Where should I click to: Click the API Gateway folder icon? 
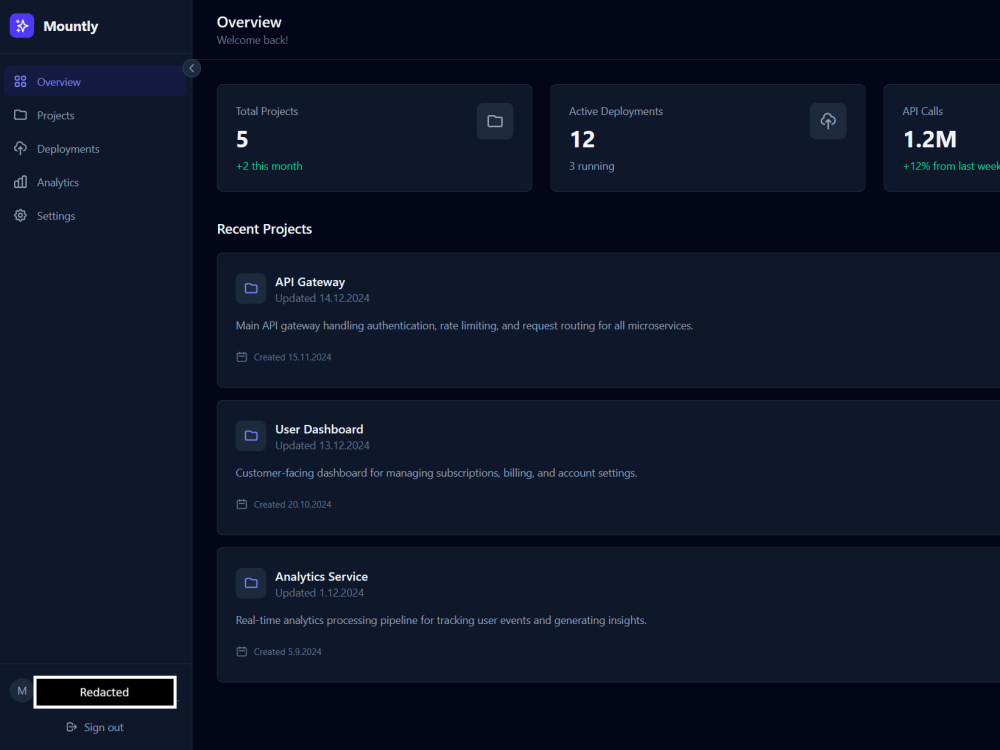[x=251, y=288]
